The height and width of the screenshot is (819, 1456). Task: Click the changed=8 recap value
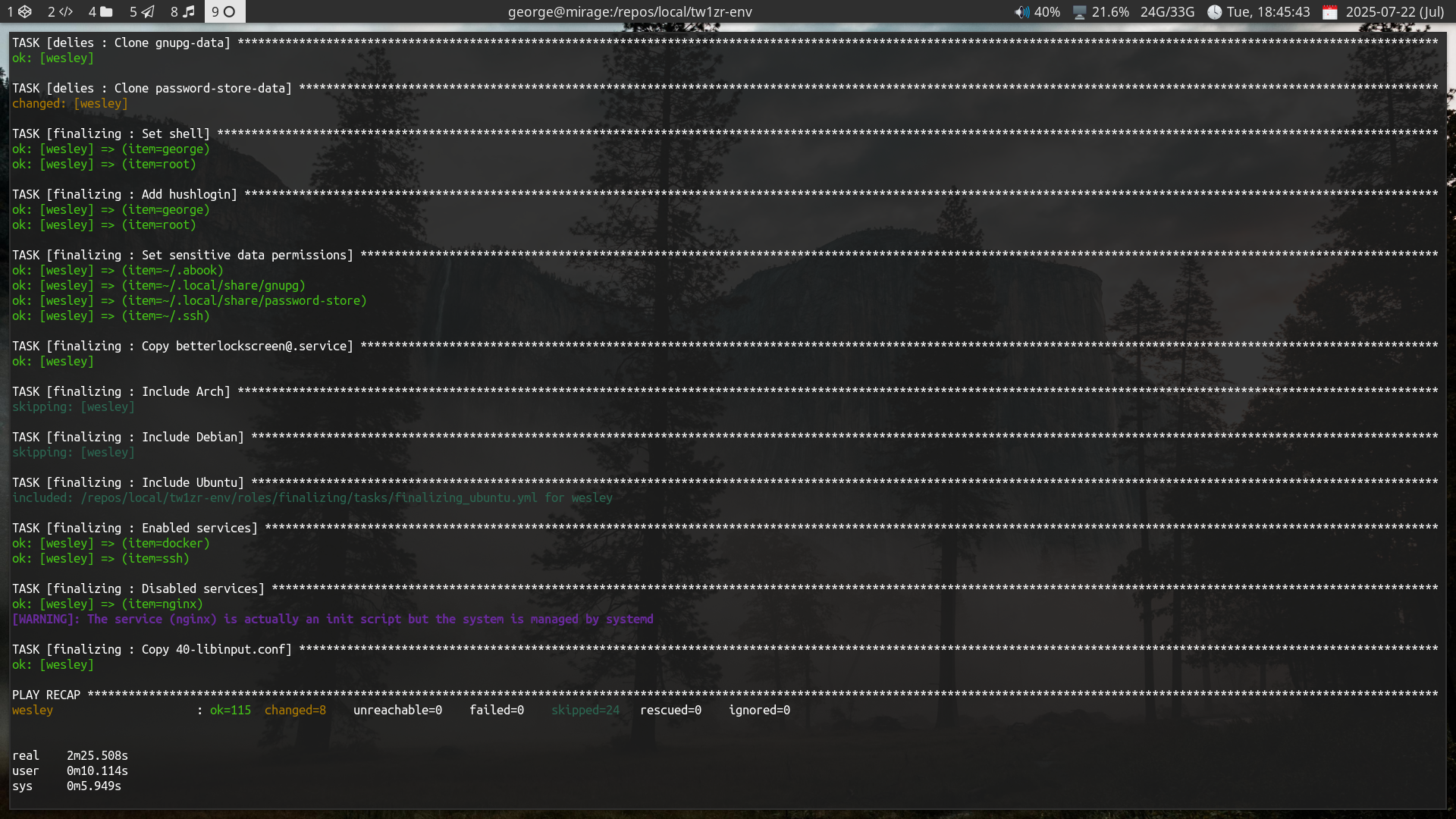click(295, 711)
